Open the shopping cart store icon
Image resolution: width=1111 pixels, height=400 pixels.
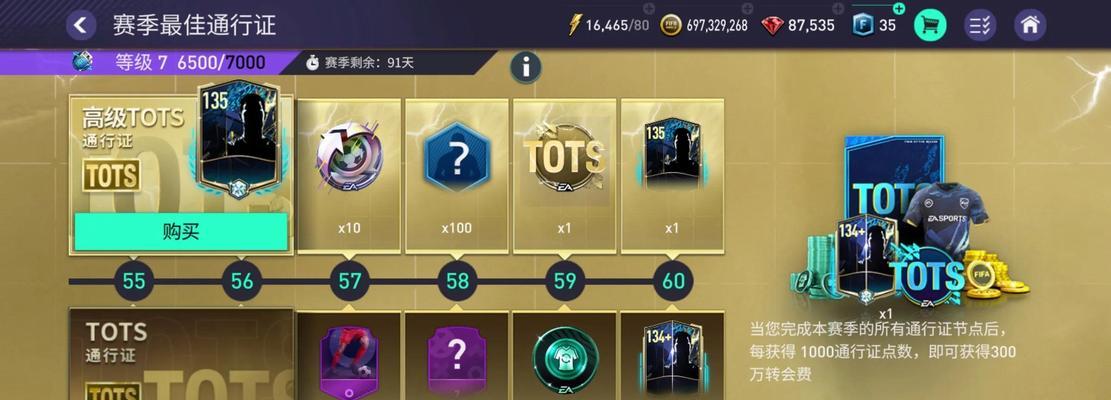(930, 25)
